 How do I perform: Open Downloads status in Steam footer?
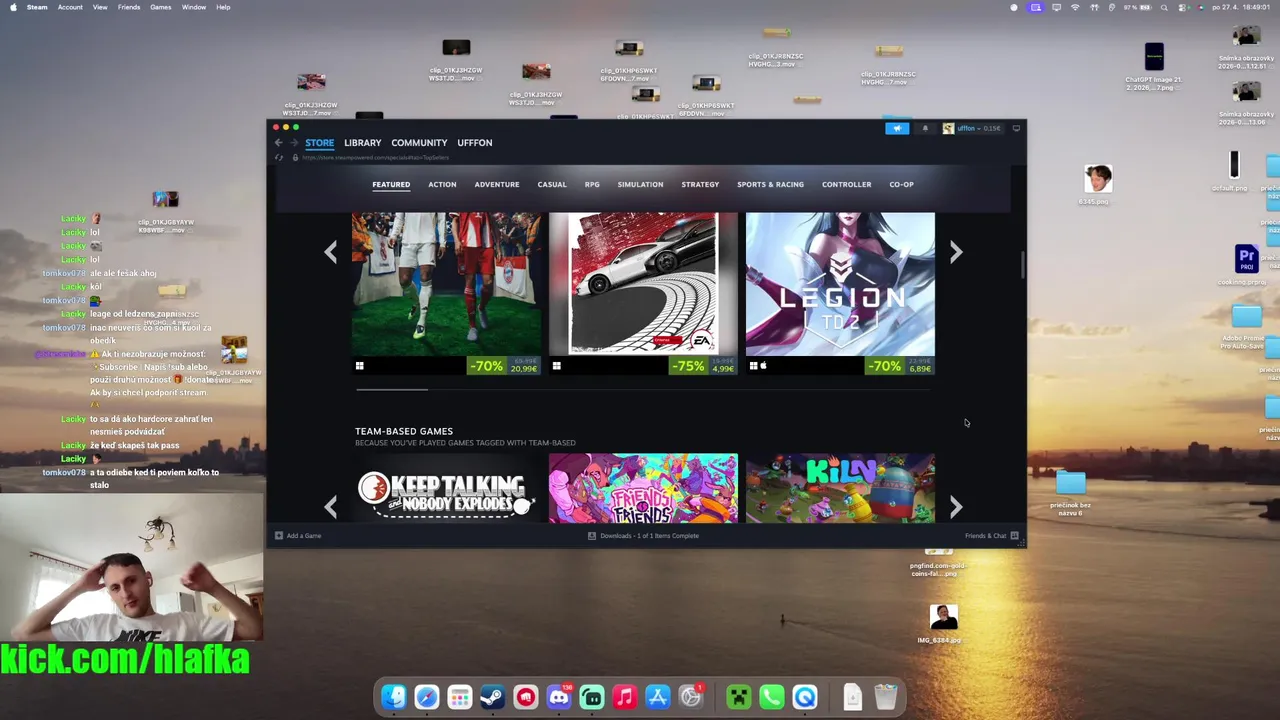point(643,536)
